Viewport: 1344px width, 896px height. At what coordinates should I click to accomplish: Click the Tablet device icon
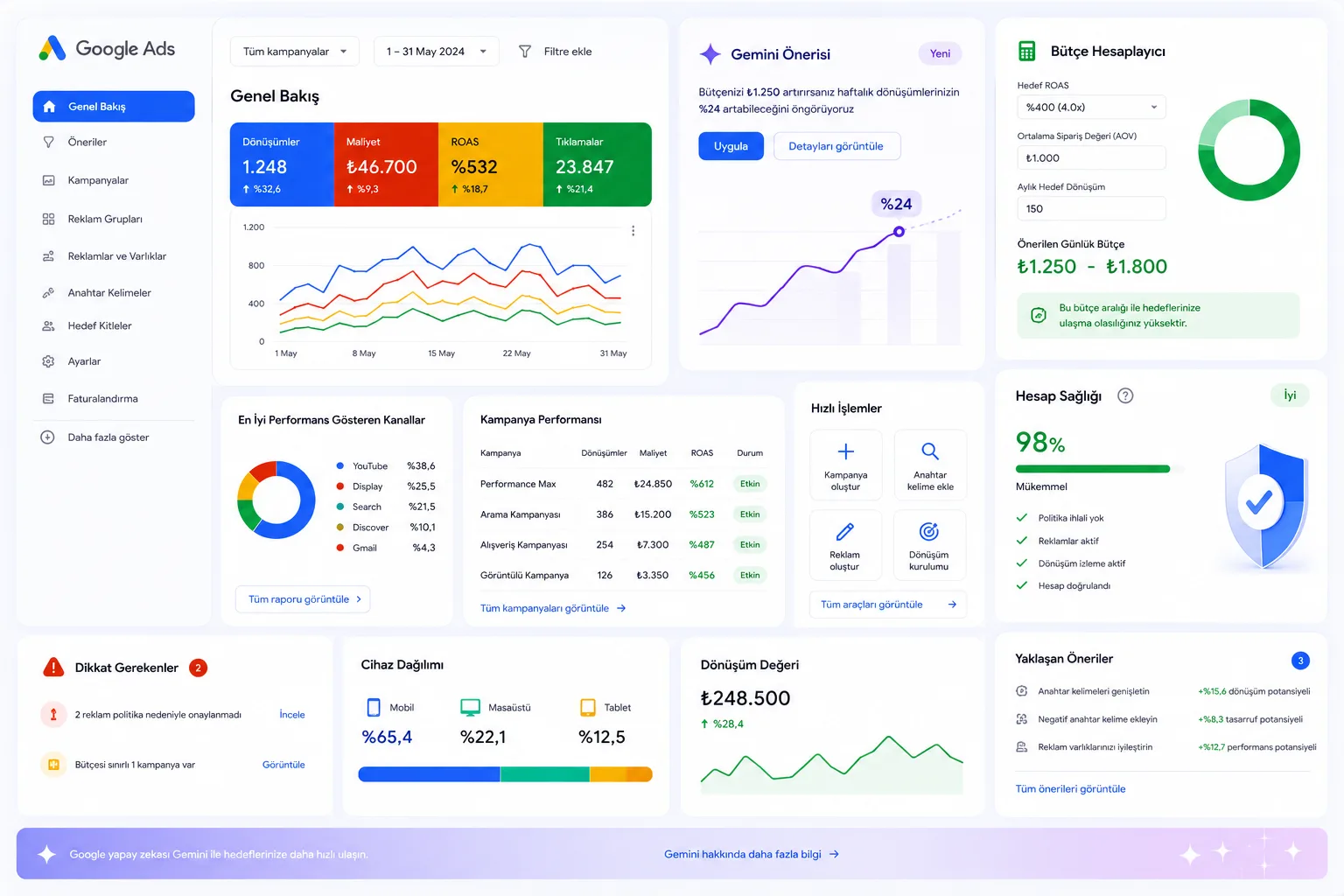click(x=588, y=708)
